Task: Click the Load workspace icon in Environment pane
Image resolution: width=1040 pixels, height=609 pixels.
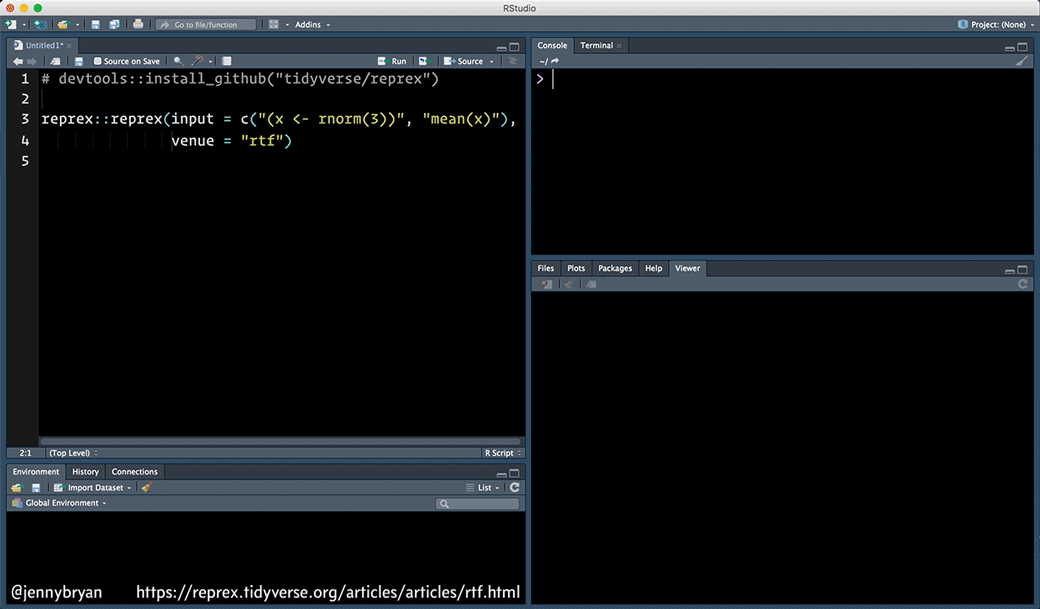Action: 17,488
